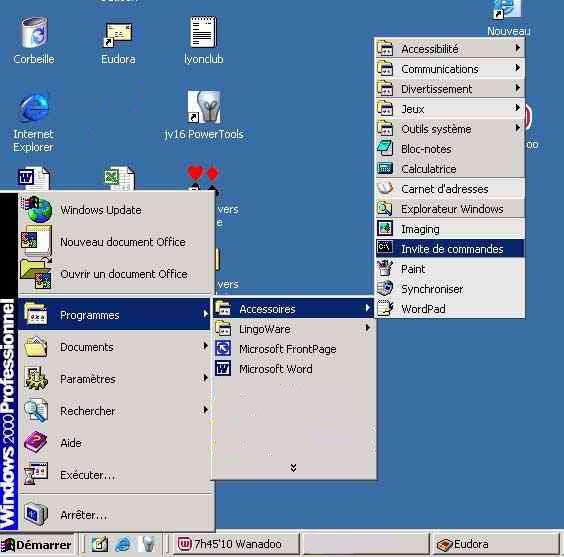The width and height of the screenshot is (564, 557).
Task: Launch Explorateur Windows
Action: (450, 209)
